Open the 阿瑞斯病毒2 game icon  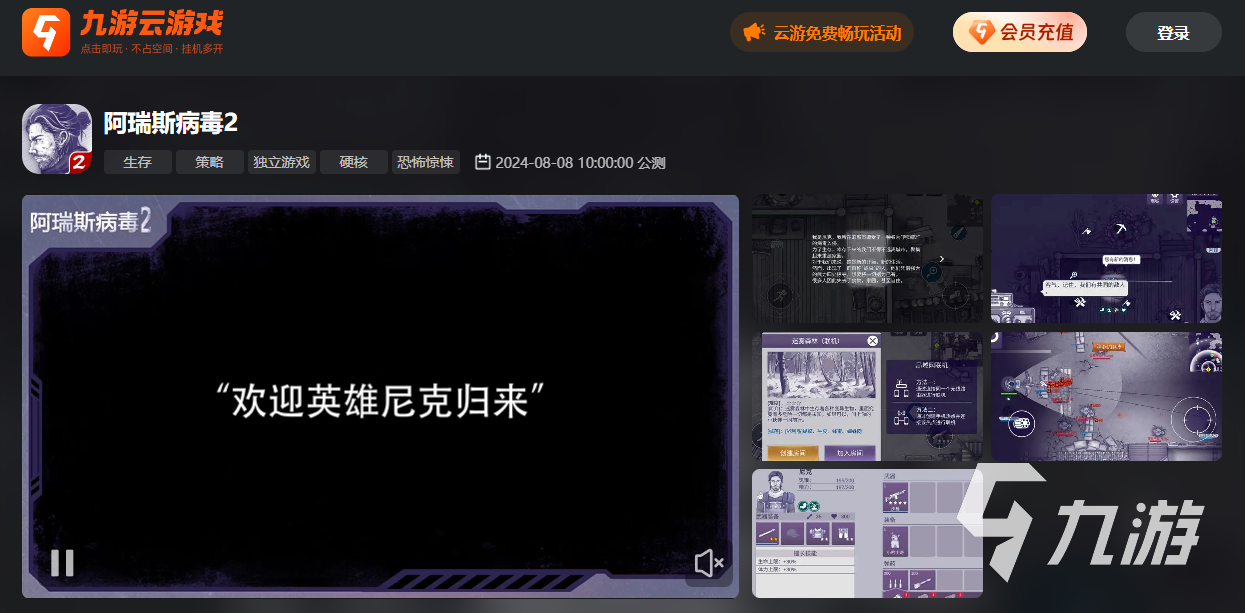pos(57,139)
